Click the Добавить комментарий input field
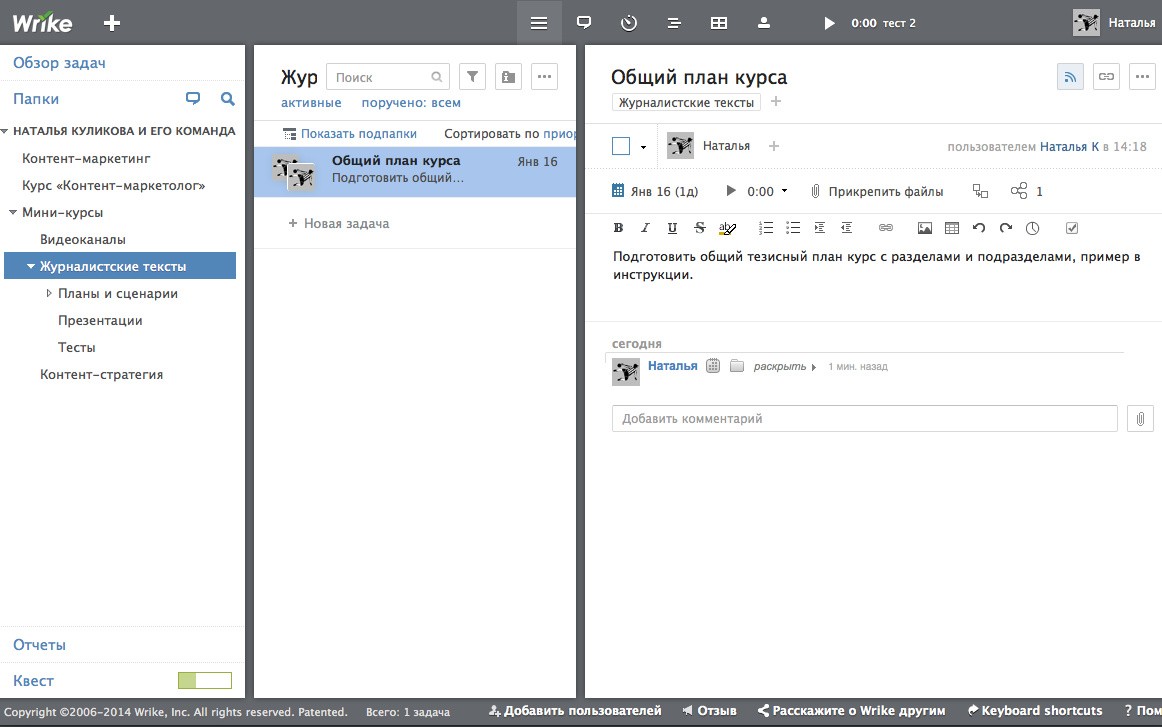The image size is (1162, 727). point(864,419)
